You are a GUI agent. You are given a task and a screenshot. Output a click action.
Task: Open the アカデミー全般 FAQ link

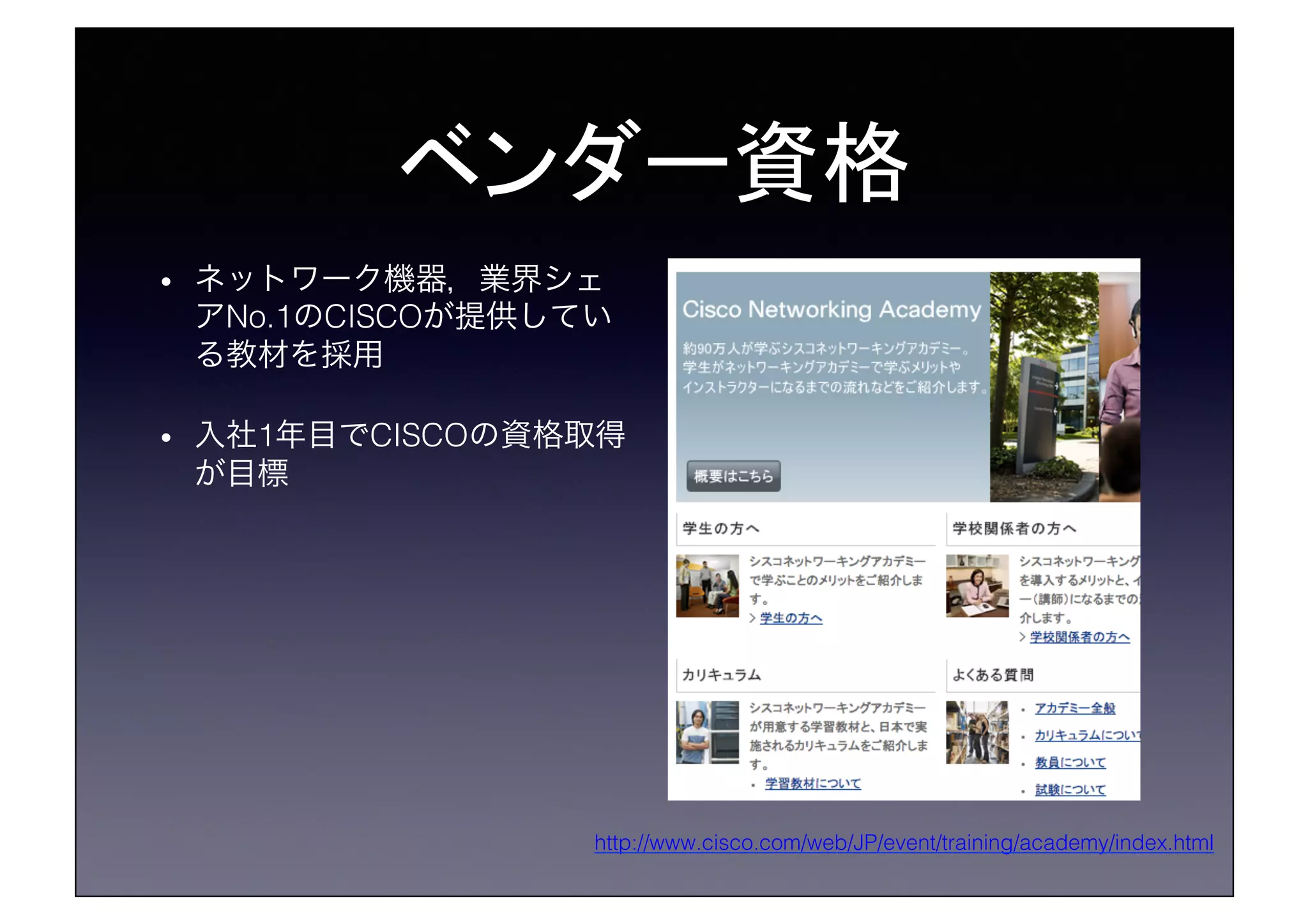pyautogui.click(x=1075, y=708)
